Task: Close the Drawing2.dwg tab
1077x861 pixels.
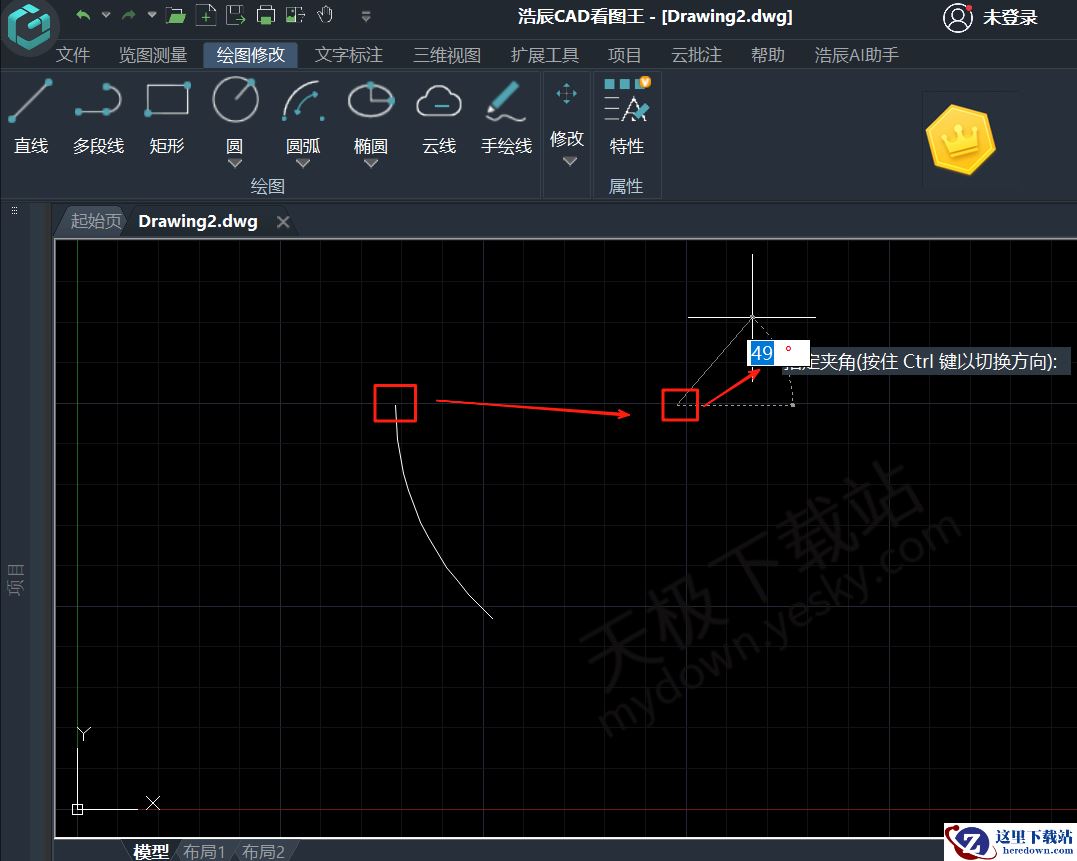Action: point(283,222)
